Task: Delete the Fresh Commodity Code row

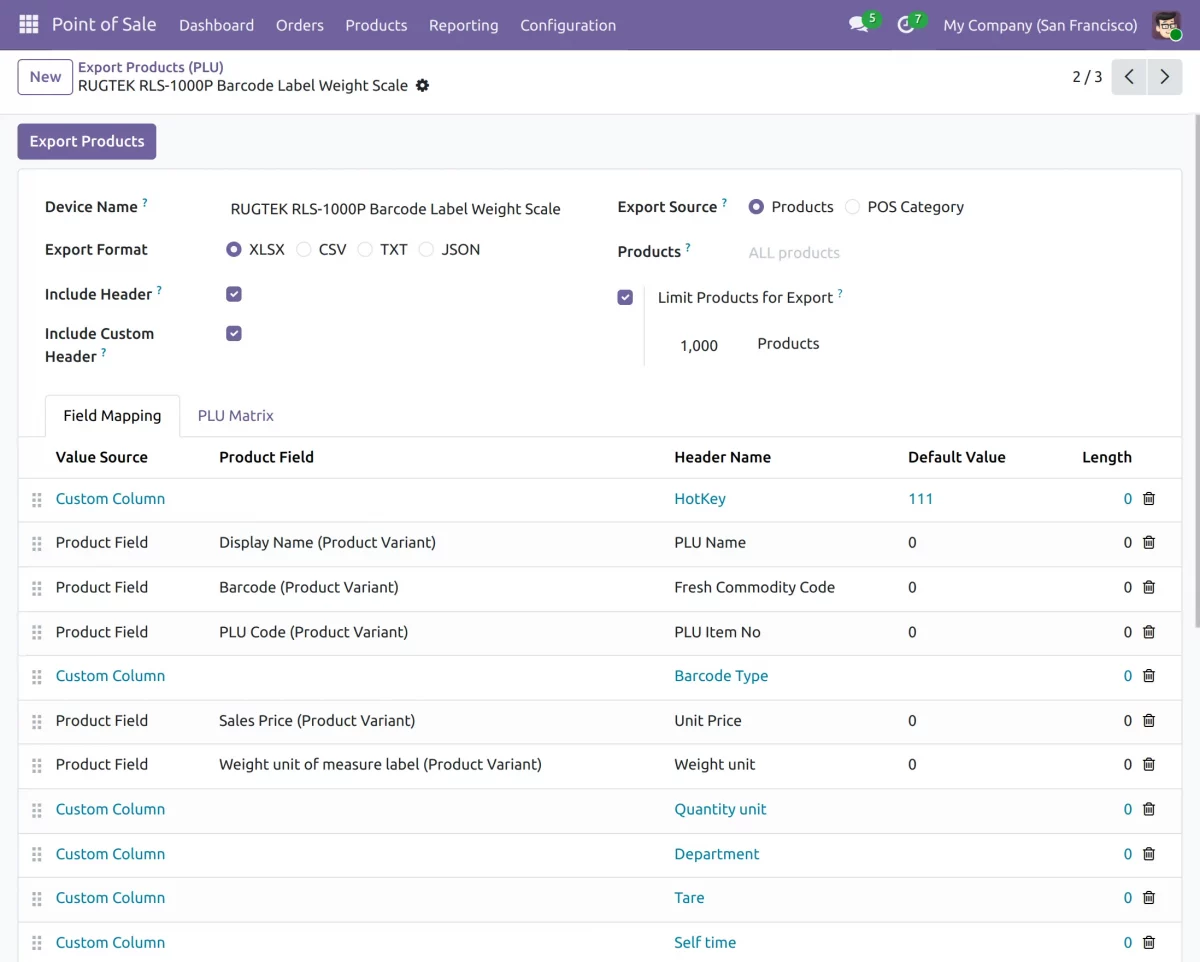Action: [1149, 588]
